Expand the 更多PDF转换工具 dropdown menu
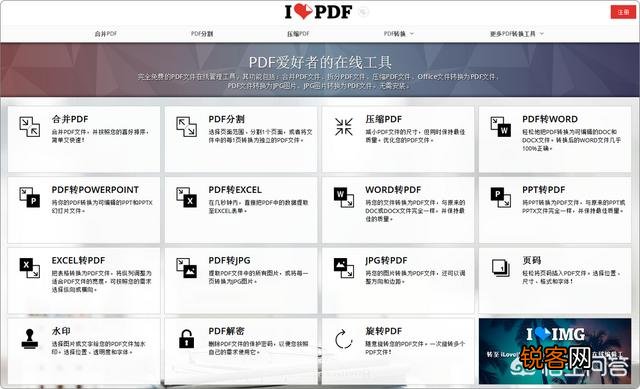Viewport: 640px width, 389px height. [x=517, y=34]
